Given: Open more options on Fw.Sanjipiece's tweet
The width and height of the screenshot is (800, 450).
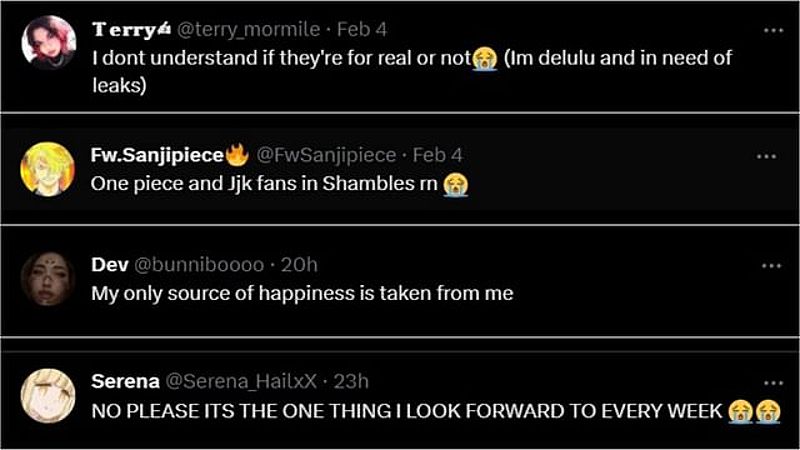Looking at the screenshot, I should pyautogui.click(x=766, y=157).
